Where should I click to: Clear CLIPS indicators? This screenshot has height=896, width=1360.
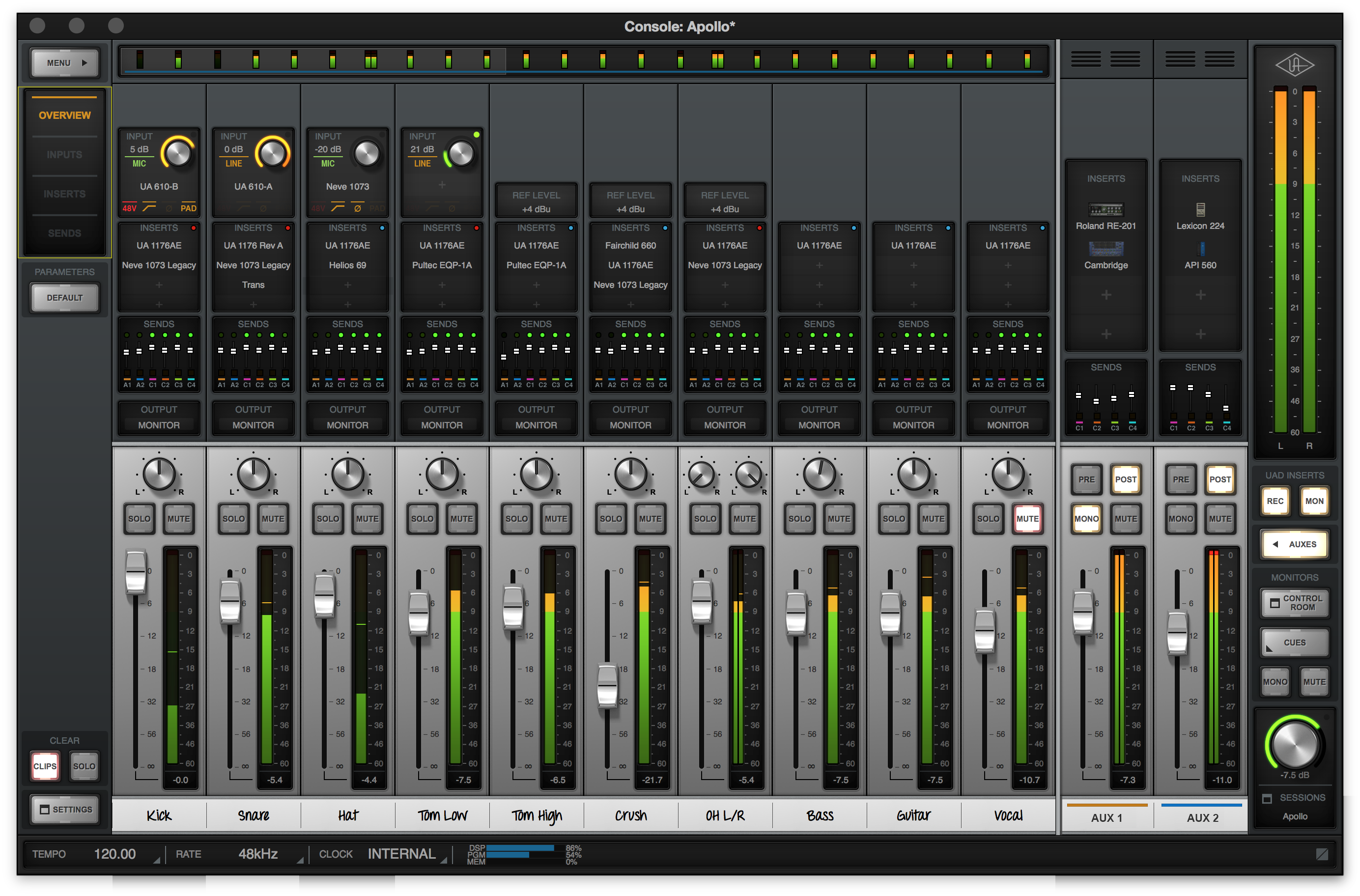pyautogui.click(x=45, y=766)
